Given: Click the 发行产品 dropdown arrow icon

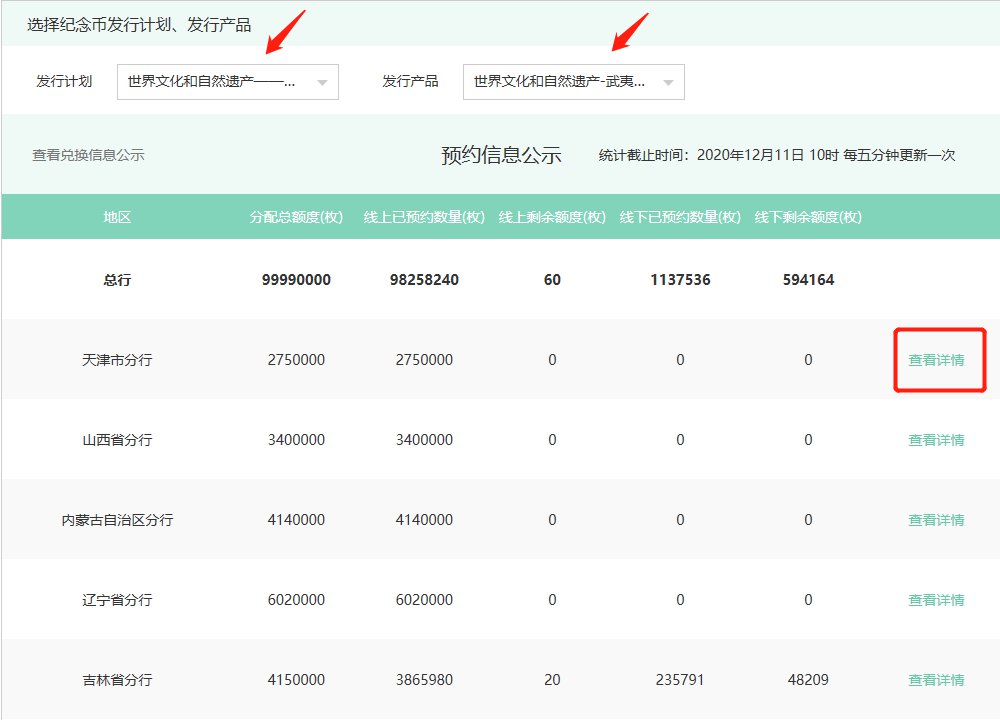Looking at the screenshot, I should point(668,83).
